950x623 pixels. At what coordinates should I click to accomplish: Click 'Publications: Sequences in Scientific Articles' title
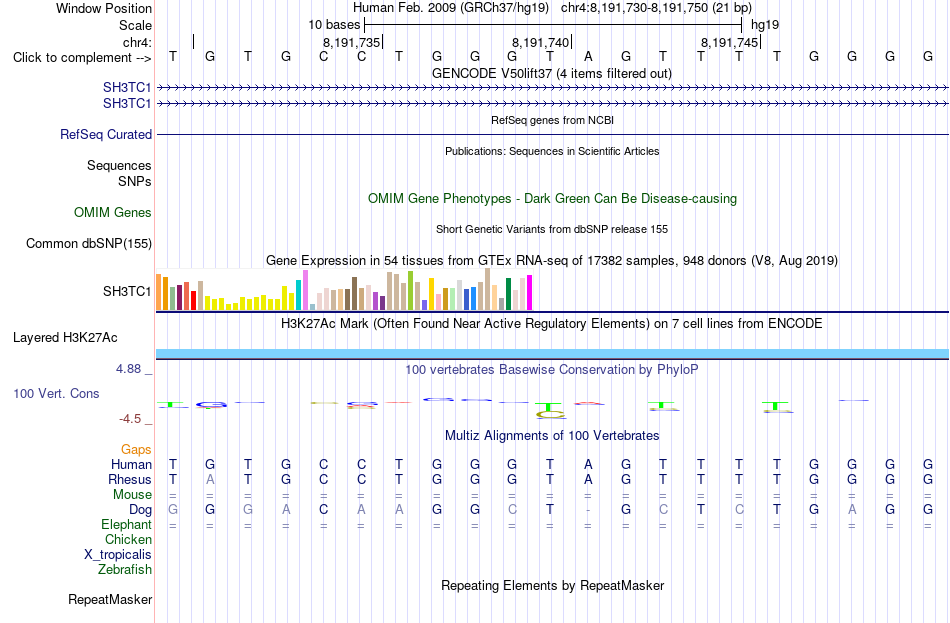click(x=552, y=151)
